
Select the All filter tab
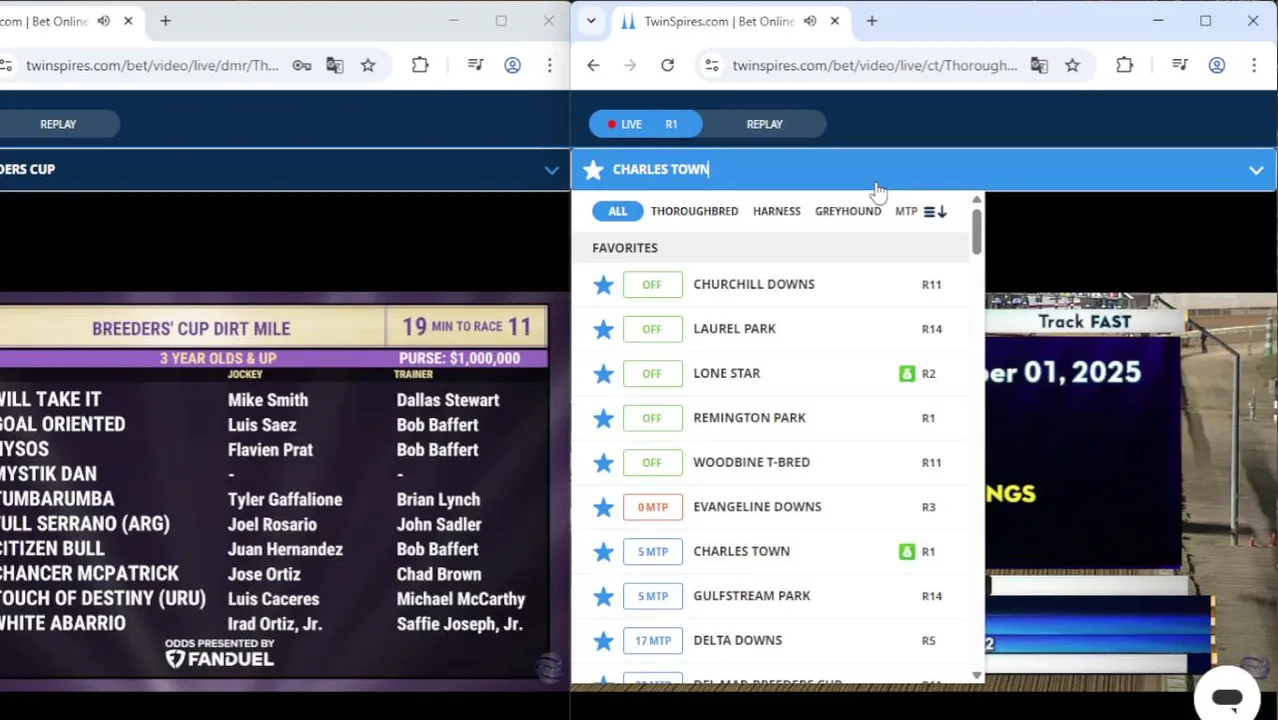click(617, 211)
